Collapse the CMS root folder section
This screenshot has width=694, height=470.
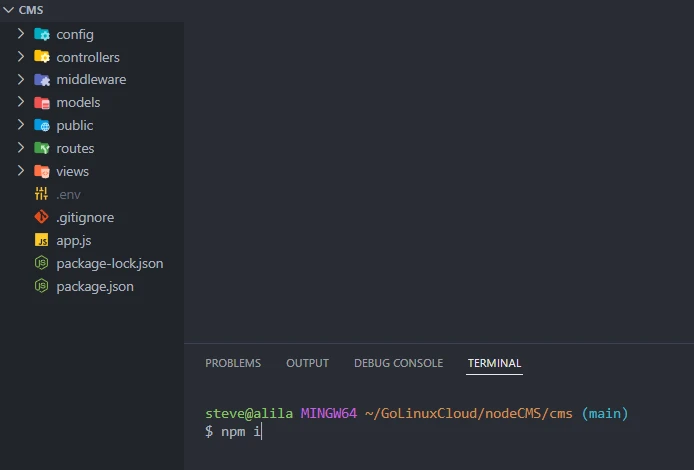pos(10,9)
